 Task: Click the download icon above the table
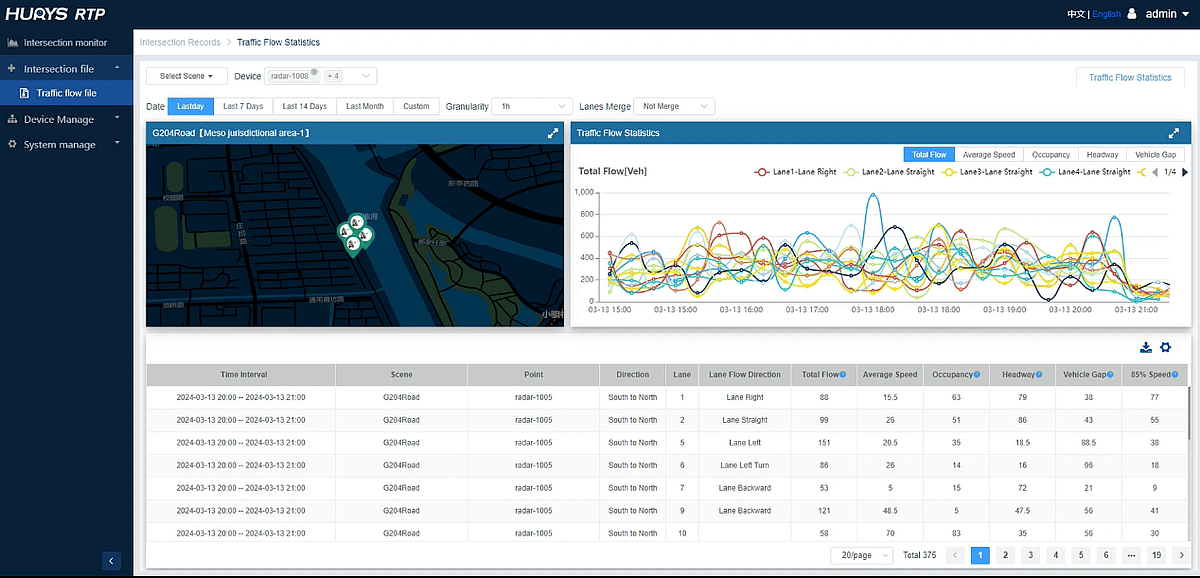coord(1145,347)
